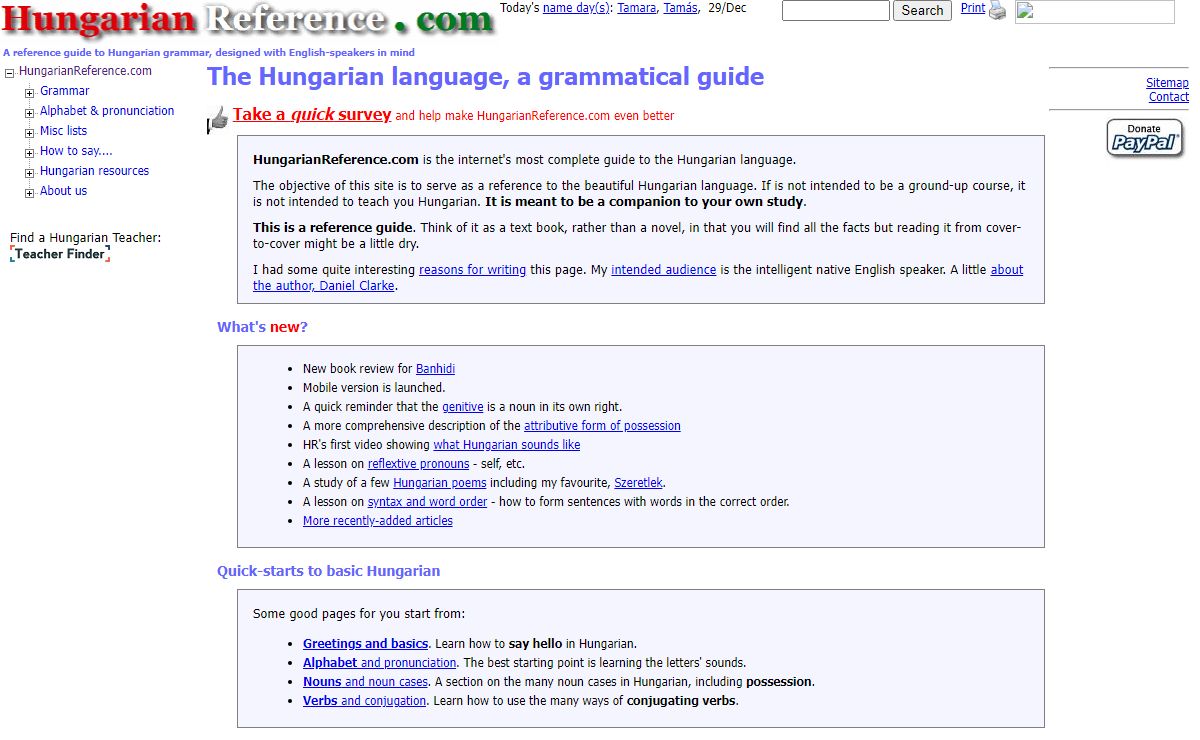This screenshot has height=740, width=1200.
Task: Click the printer icon beside Print
Action: tap(997, 11)
